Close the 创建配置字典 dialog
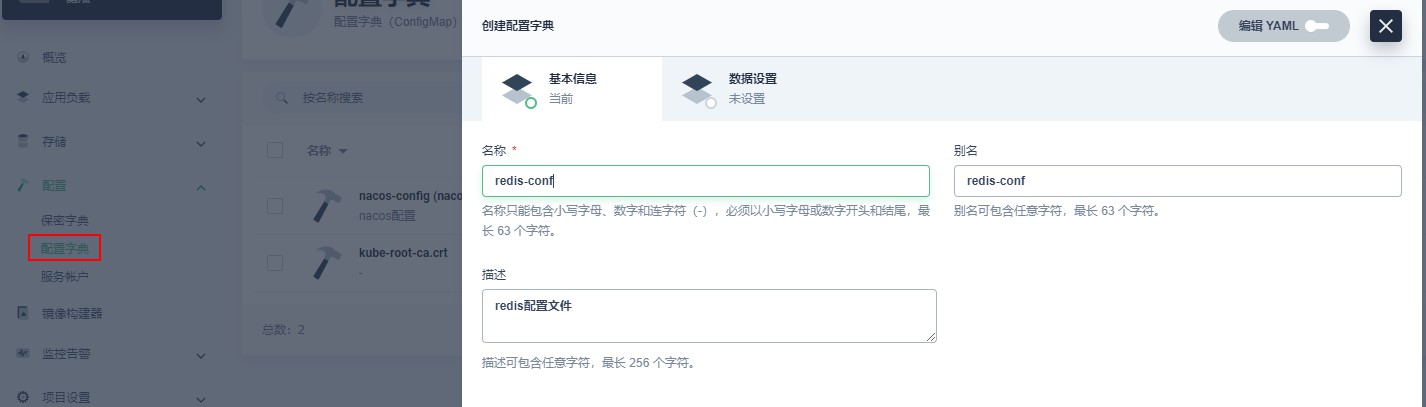This screenshot has width=1426, height=407. [x=1386, y=26]
